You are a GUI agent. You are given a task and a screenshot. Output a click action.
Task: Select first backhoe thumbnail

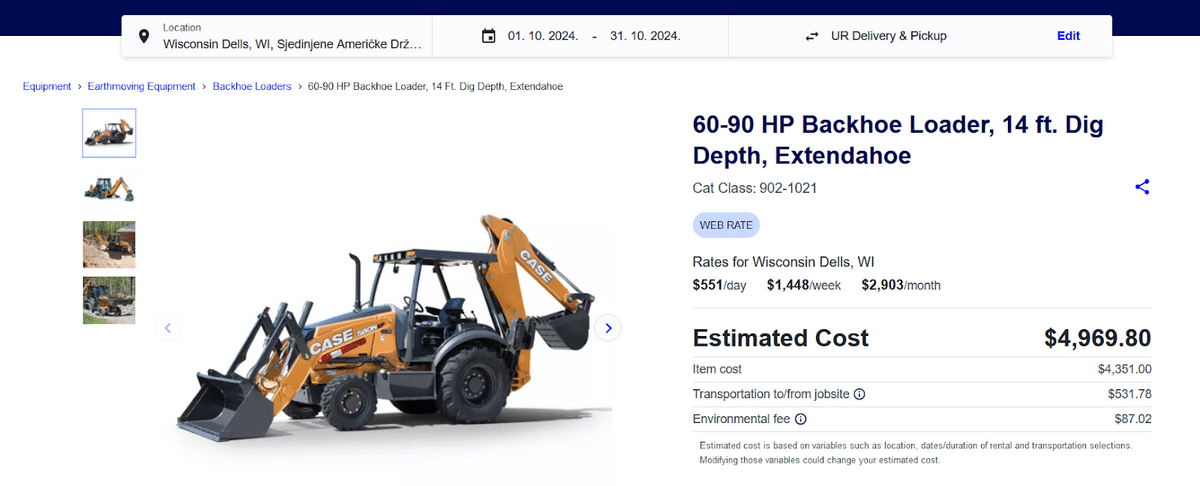pyautogui.click(x=109, y=133)
